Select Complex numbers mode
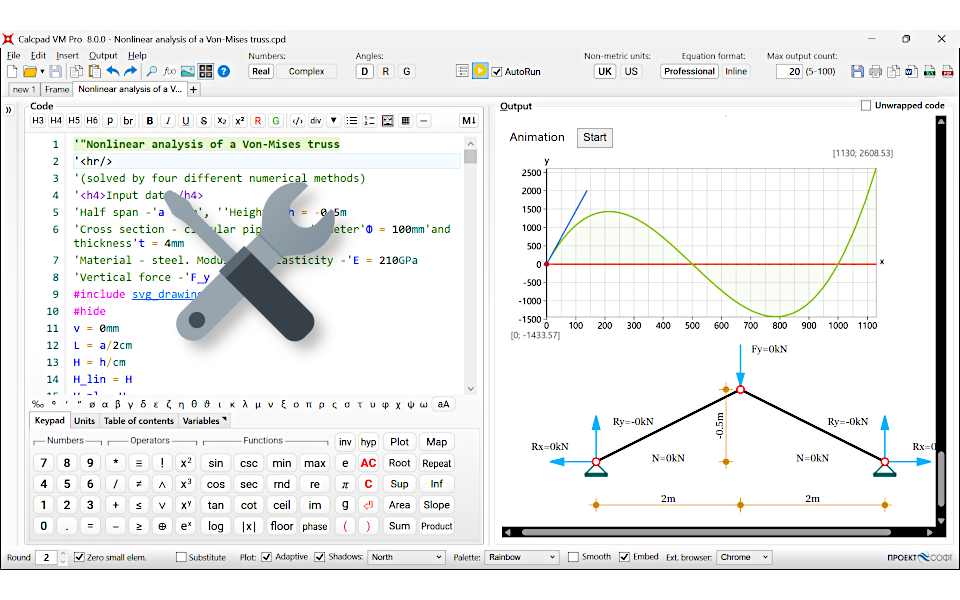 tap(306, 71)
